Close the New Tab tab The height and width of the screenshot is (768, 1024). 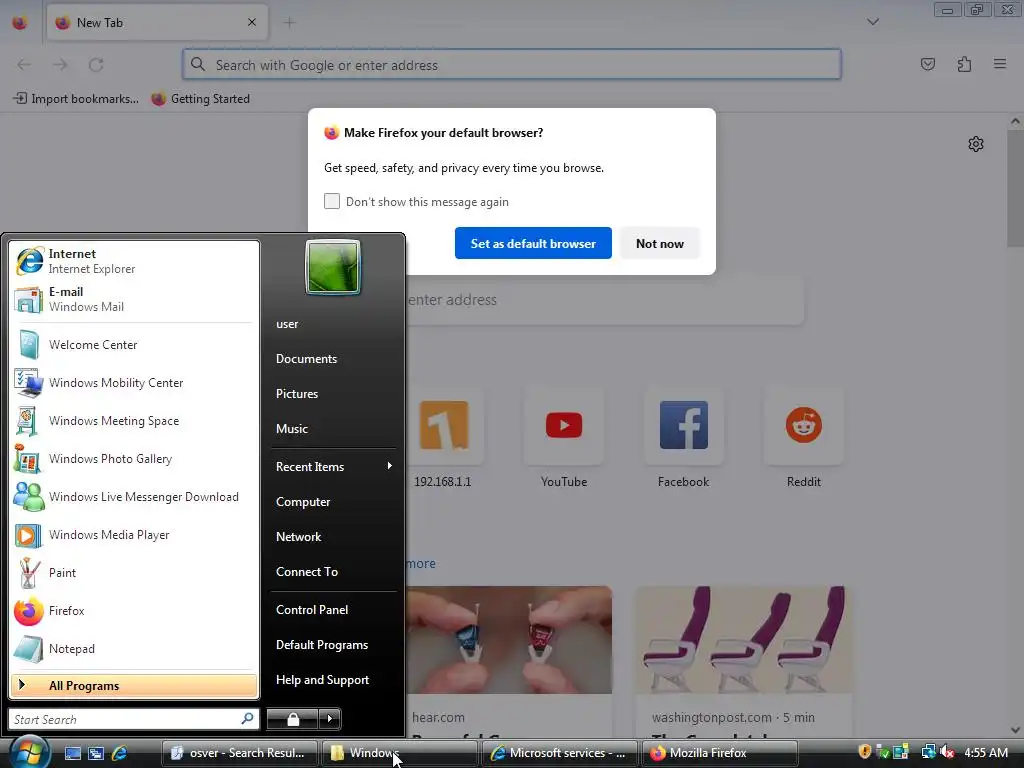[x=251, y=22]
